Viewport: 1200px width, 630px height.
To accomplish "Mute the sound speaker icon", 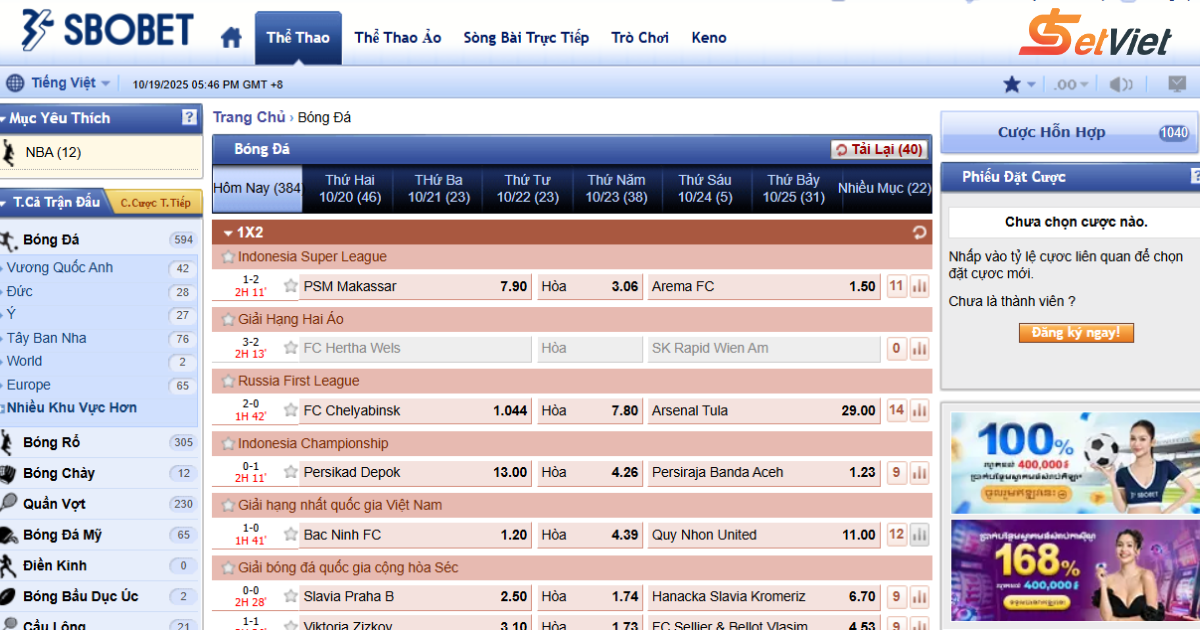I will click(x=1121, y=85).
